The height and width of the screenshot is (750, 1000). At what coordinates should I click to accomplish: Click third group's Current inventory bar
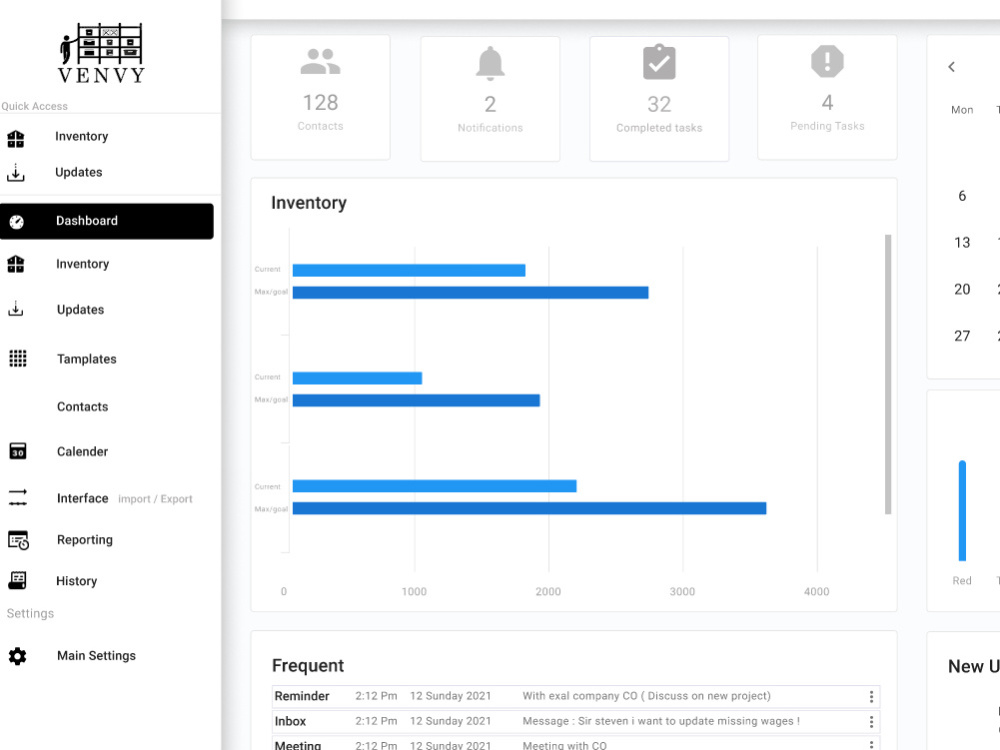click(434, 486)
